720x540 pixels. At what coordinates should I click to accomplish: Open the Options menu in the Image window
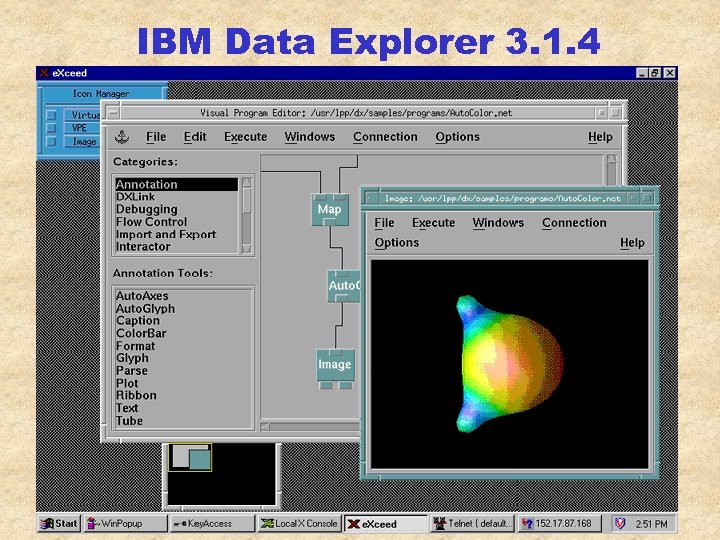coord(397,242)
